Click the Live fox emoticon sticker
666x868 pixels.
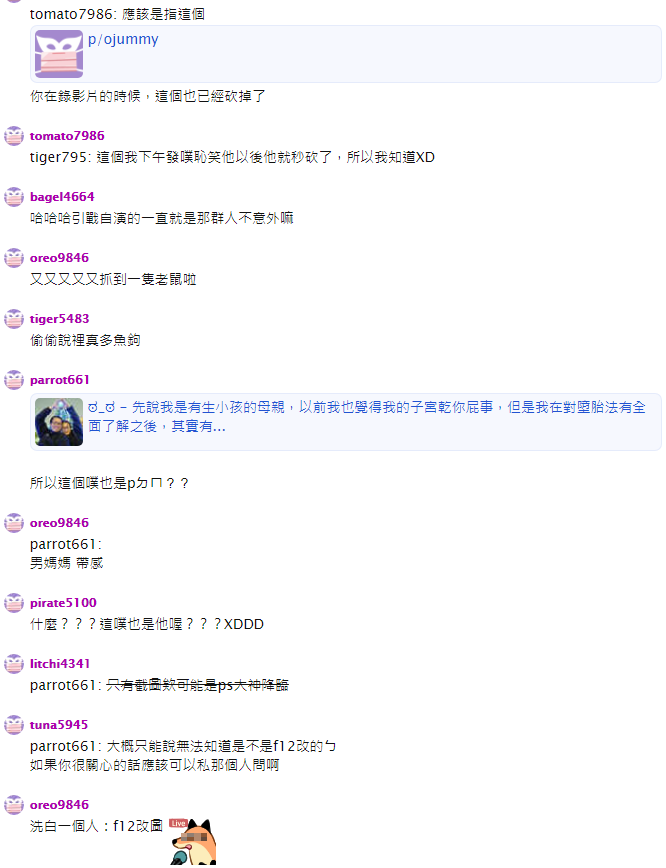(x=193, y=841)
